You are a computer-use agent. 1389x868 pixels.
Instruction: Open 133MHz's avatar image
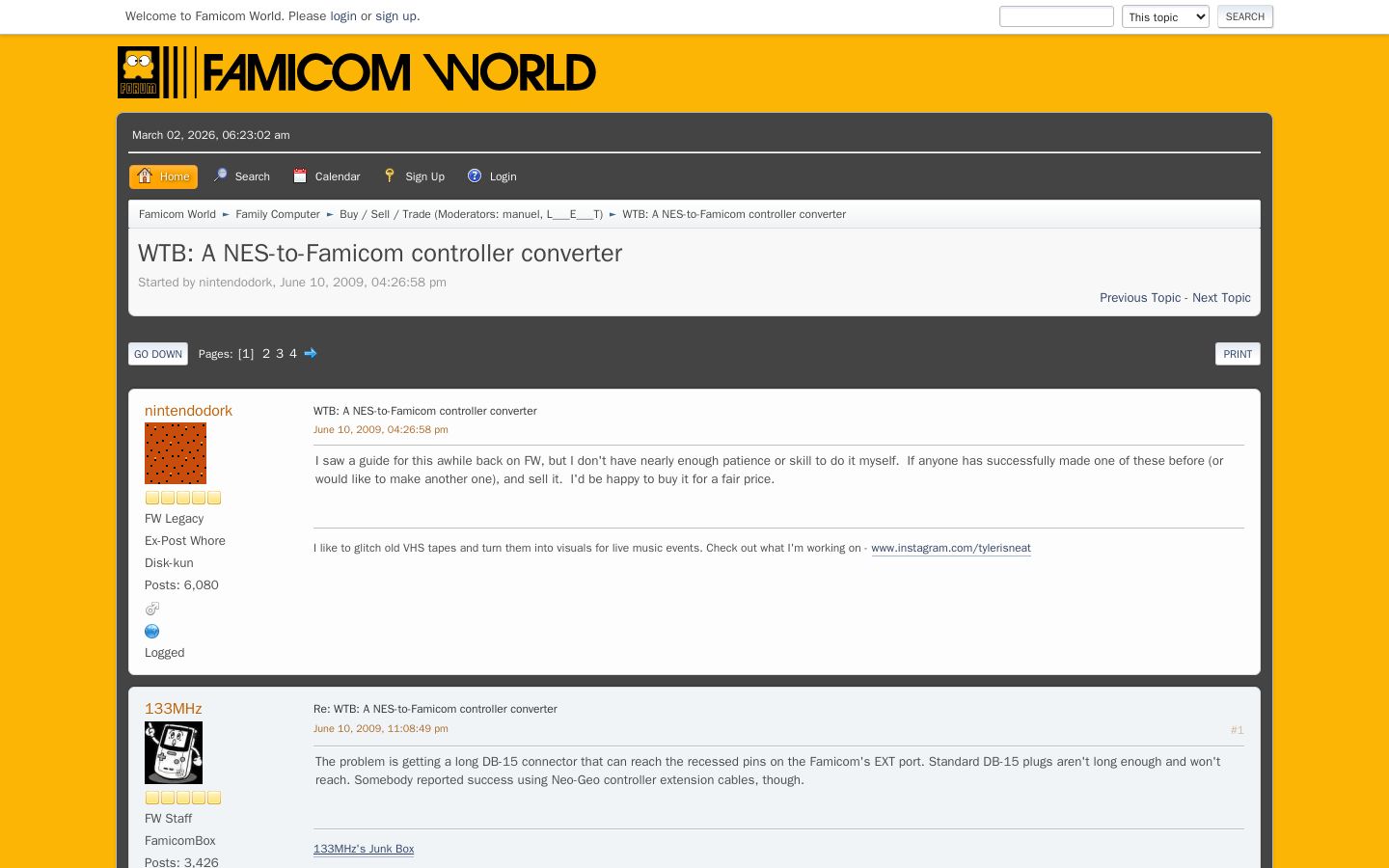174,753
